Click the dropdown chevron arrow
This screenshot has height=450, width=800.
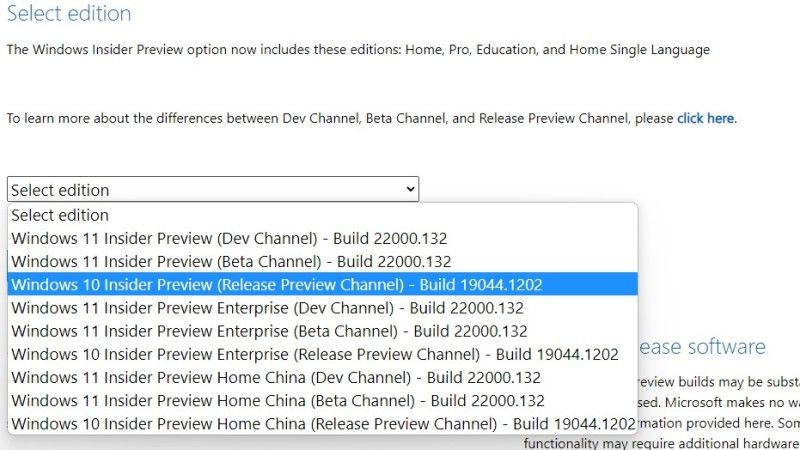tap(410, 189)
